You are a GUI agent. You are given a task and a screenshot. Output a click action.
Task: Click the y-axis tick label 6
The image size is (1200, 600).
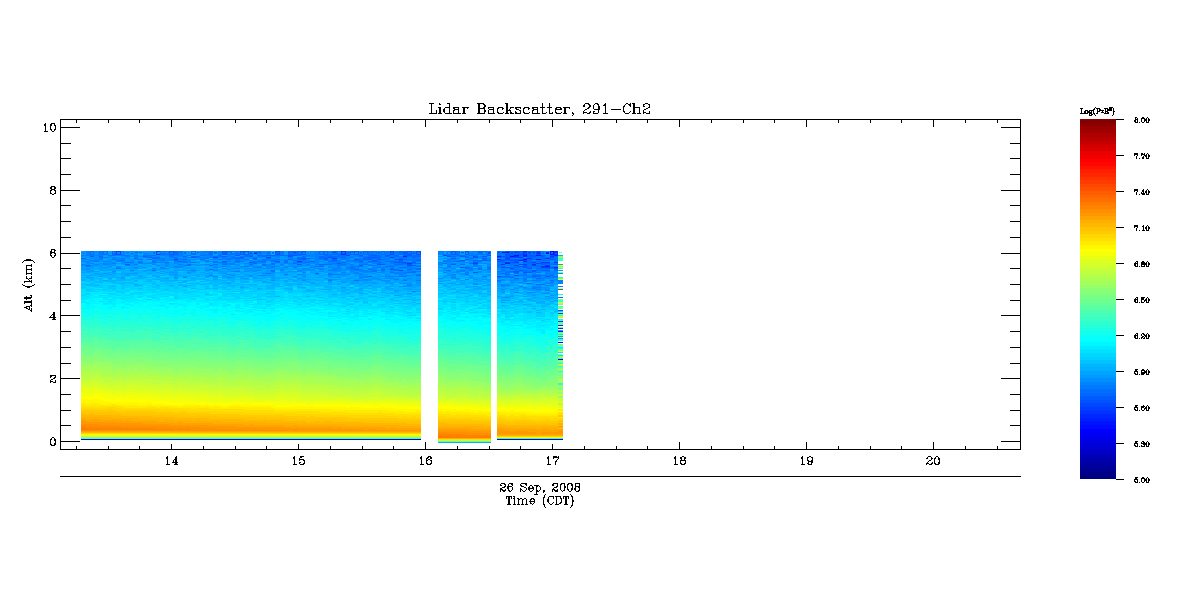tap(52, 253)
